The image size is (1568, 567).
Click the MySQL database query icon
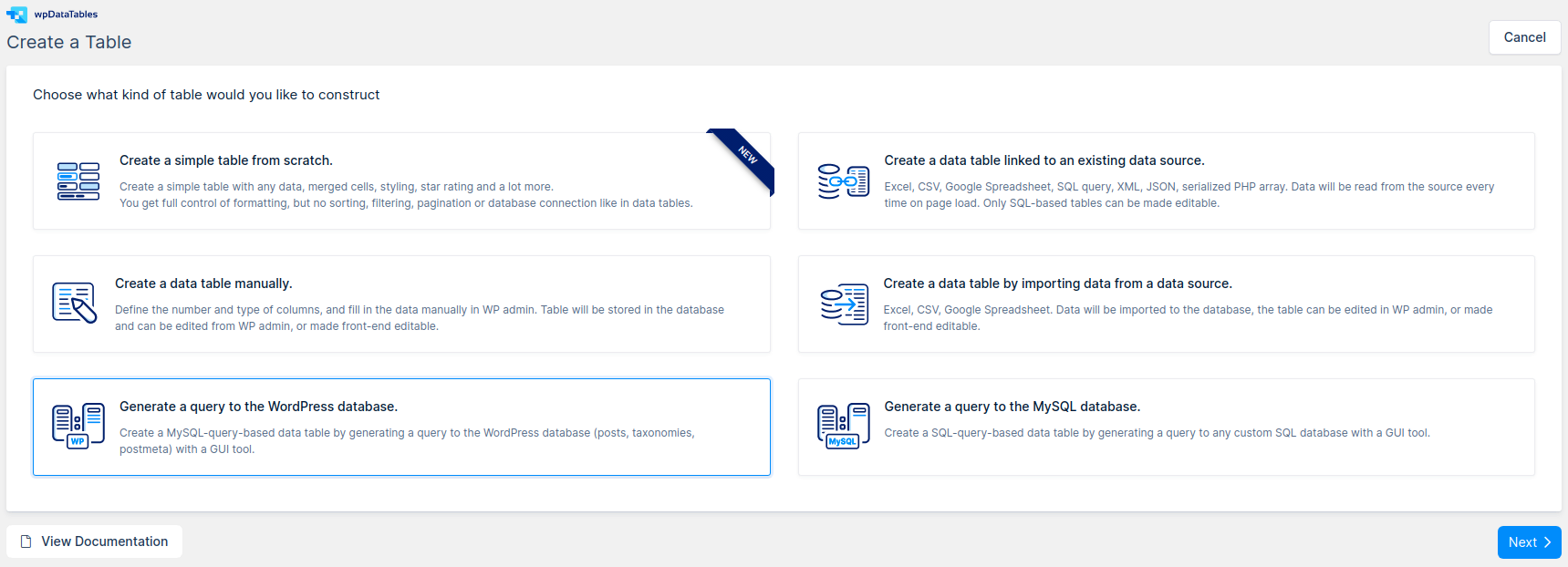click(x=843, y=426)
